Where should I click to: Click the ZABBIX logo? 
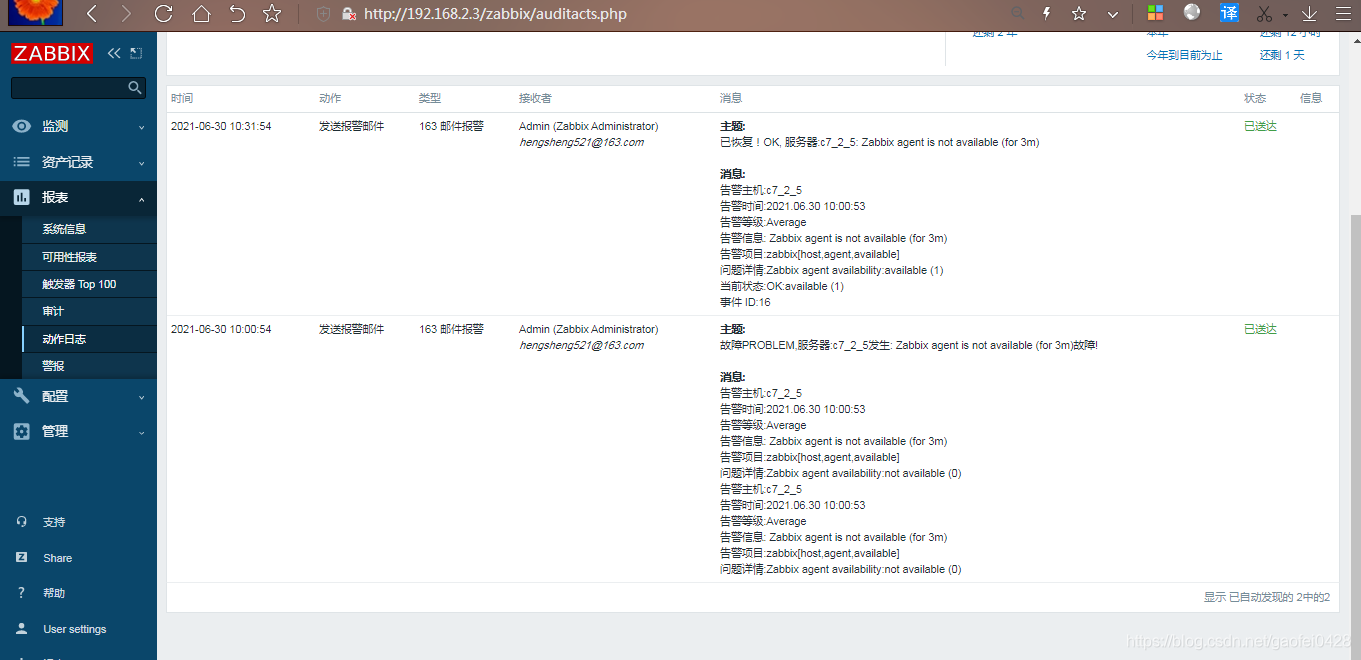[x=52, y=53]
